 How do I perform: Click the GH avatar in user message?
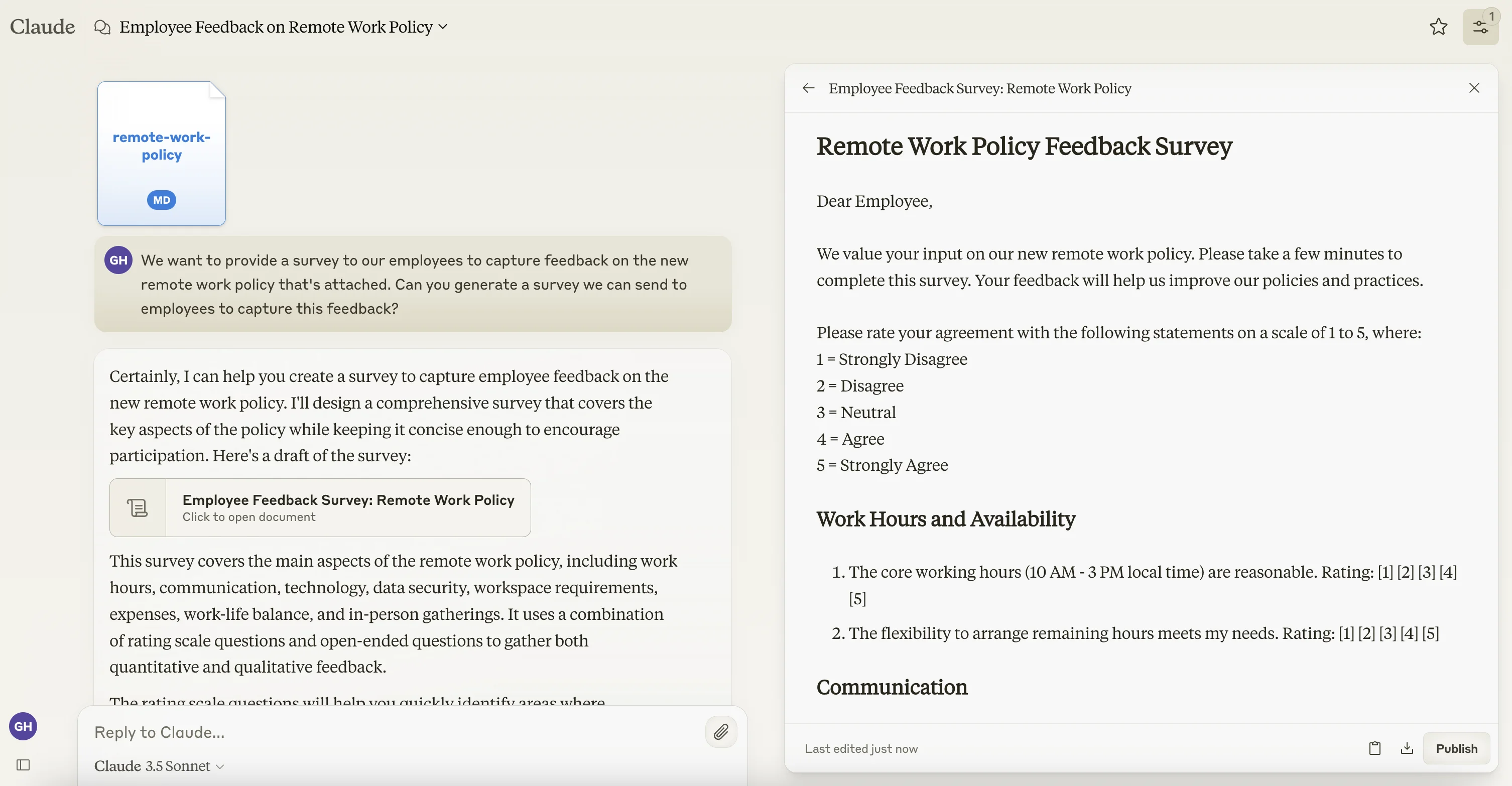point(118,260)
